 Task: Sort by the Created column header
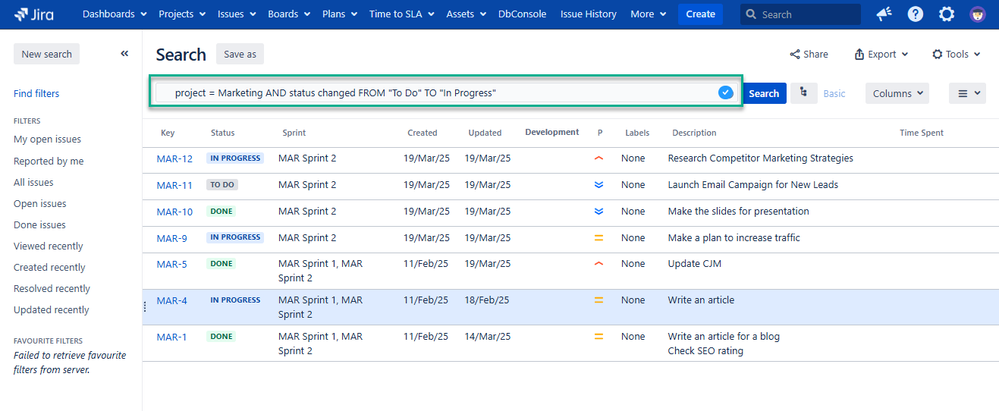click(x=422, y=133)
